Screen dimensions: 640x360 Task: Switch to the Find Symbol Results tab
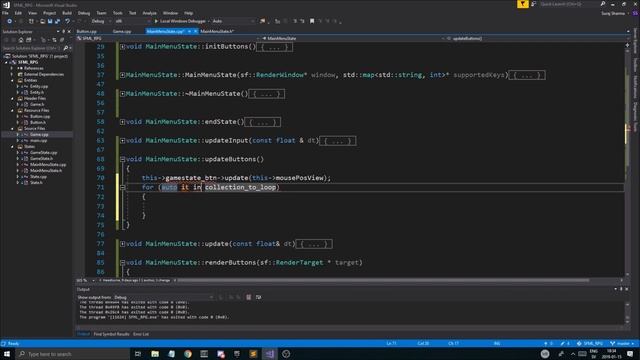click(x=111, y=334)
